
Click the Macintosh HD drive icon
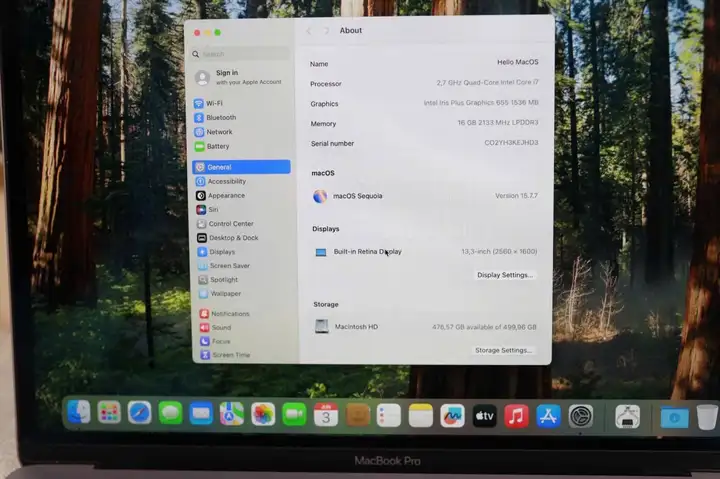click(x=322, y=327)
